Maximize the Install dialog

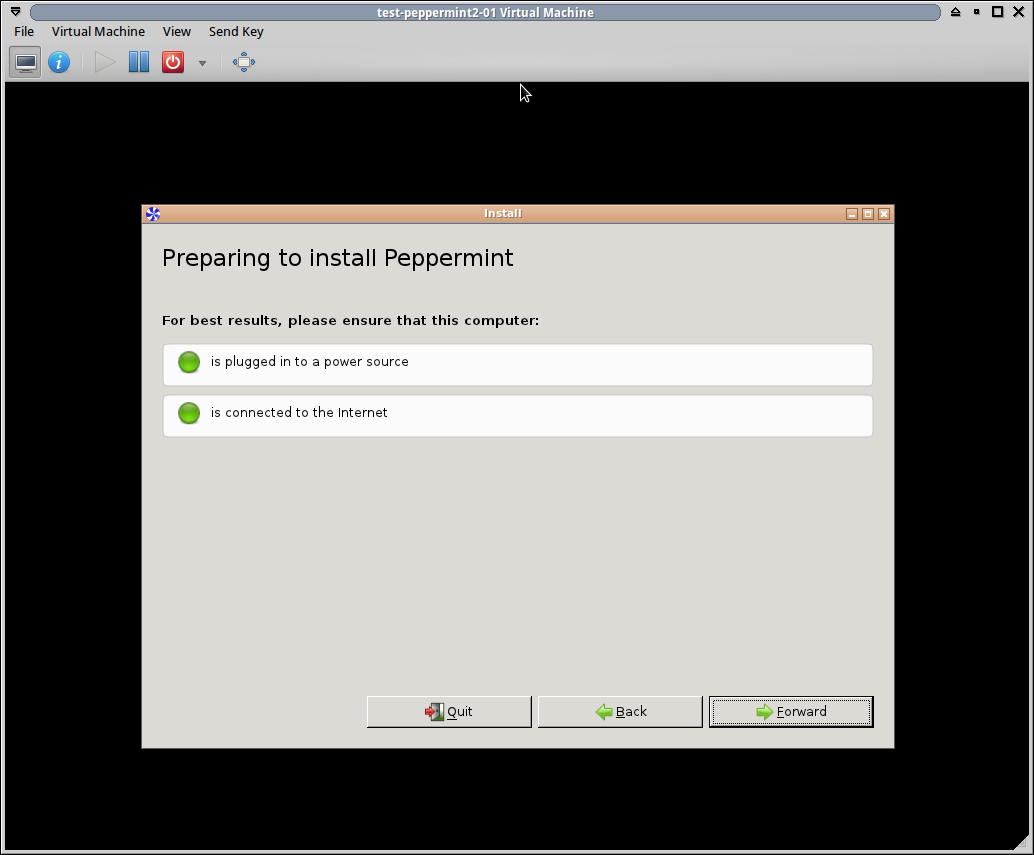pos(868,214)
